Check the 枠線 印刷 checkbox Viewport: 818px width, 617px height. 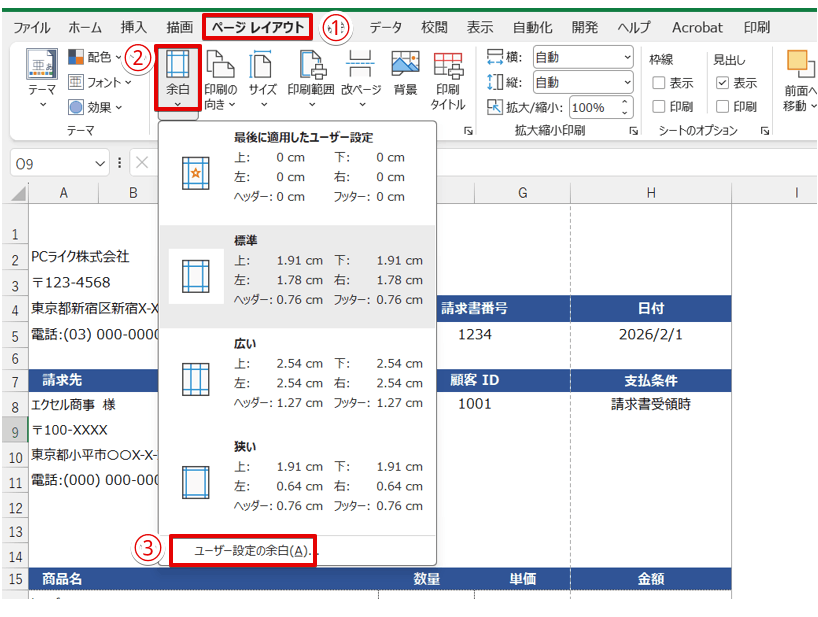point(659,106)
